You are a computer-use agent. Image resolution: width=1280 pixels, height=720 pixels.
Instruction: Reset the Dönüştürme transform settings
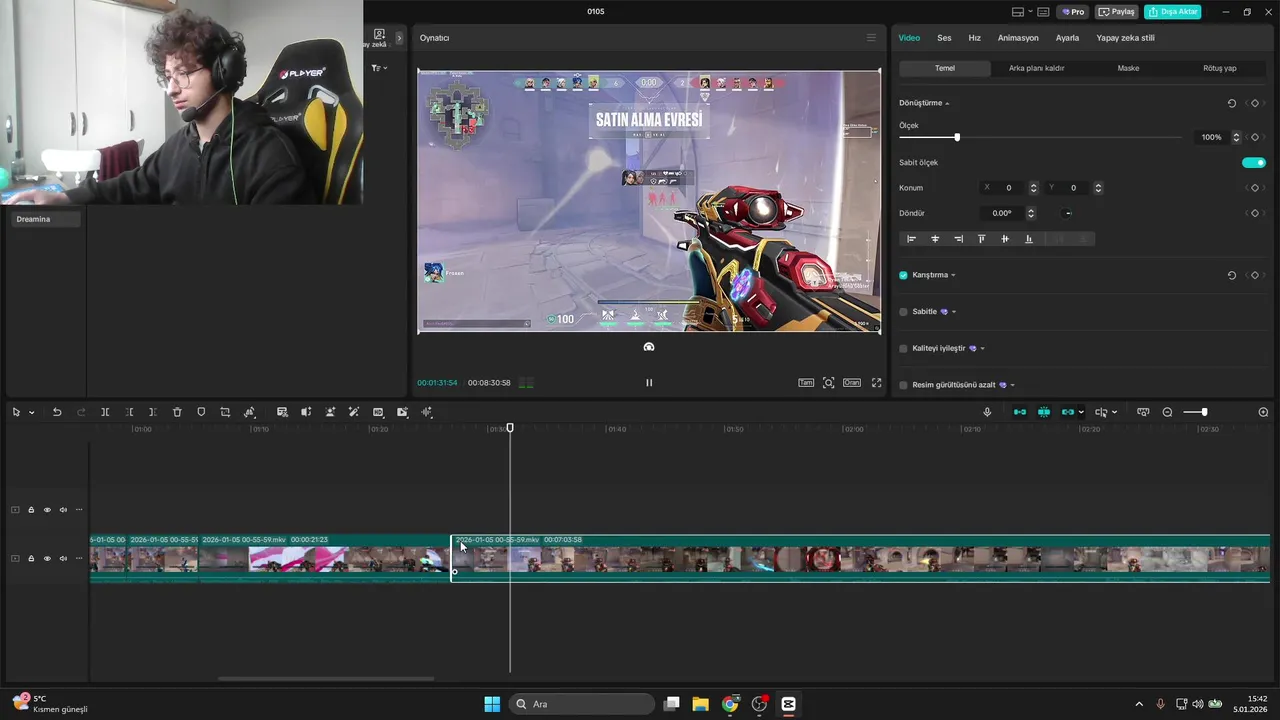[x=1232, y=103]
